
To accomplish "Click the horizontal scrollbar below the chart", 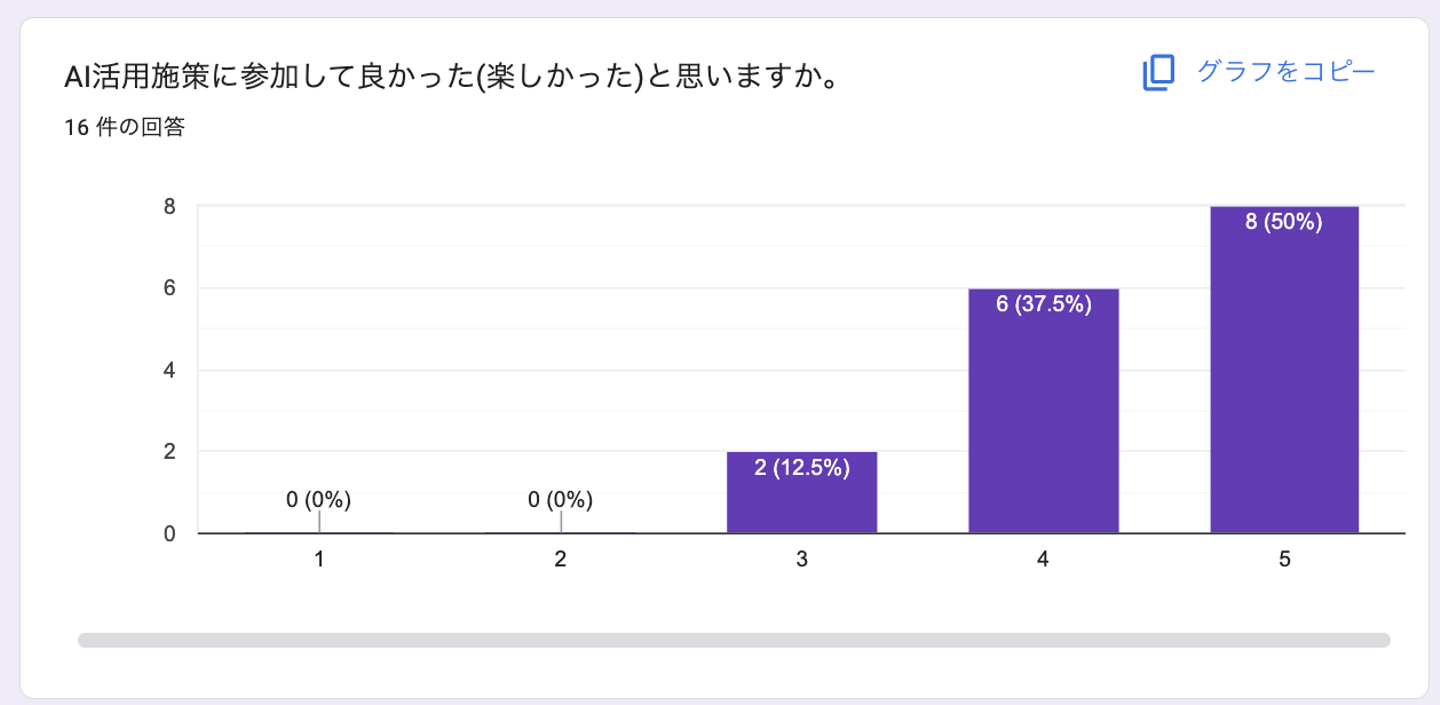I will tap(734, 640).
